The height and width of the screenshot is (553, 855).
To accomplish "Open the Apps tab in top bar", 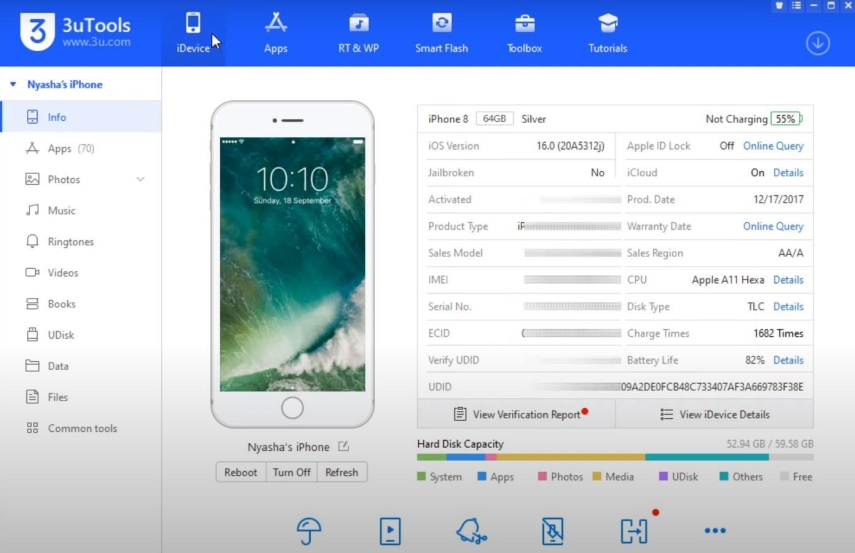I will click(275, 33).
